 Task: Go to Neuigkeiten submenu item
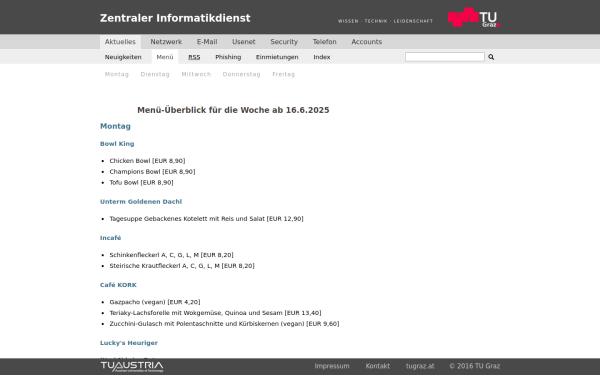pos(123,57)
